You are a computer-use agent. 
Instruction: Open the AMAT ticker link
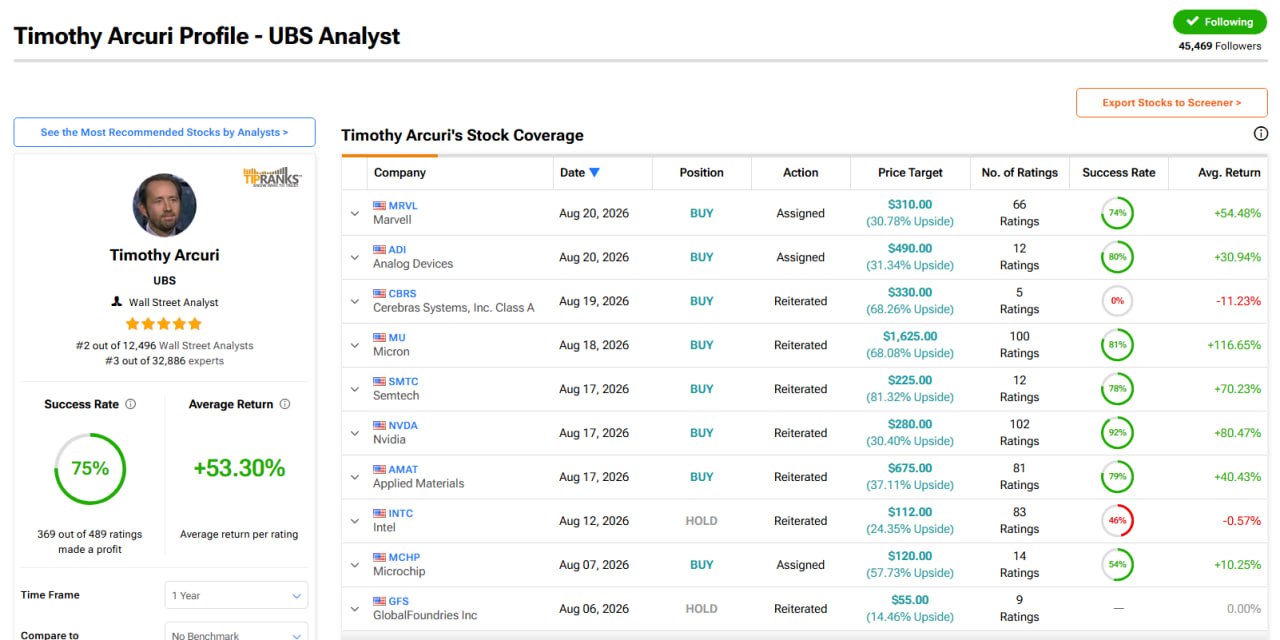(x=404, y=470)
